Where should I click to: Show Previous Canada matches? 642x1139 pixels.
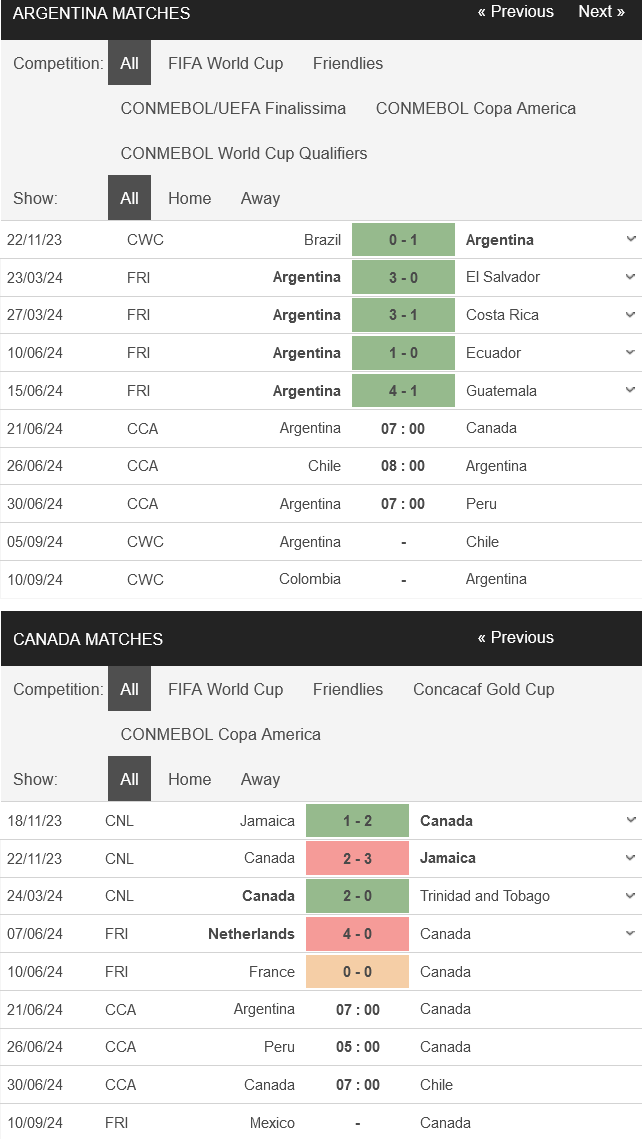tap(515, 638)
